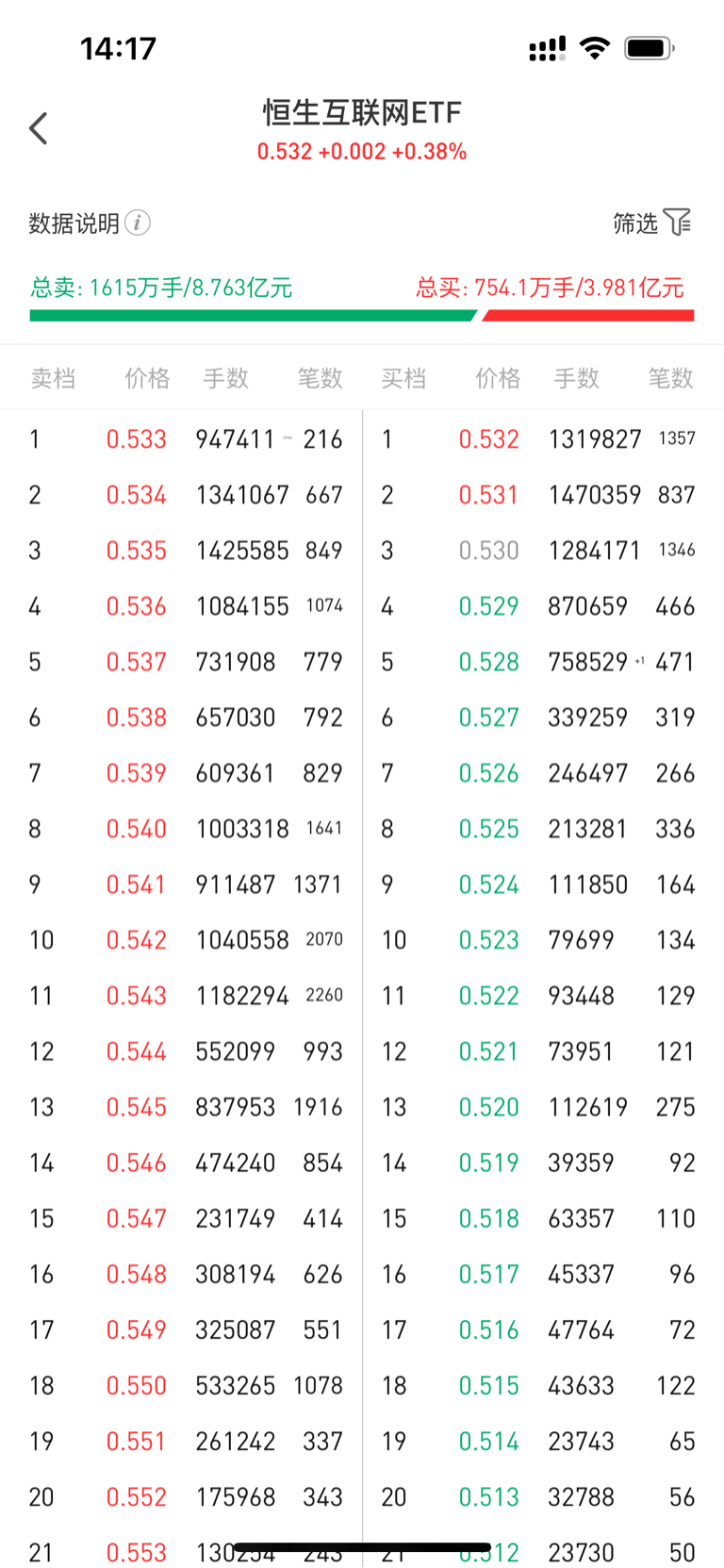Viewport: 724px width, 1568px height.
Task: Select buy volume 47764
Action: (582, 1329)
